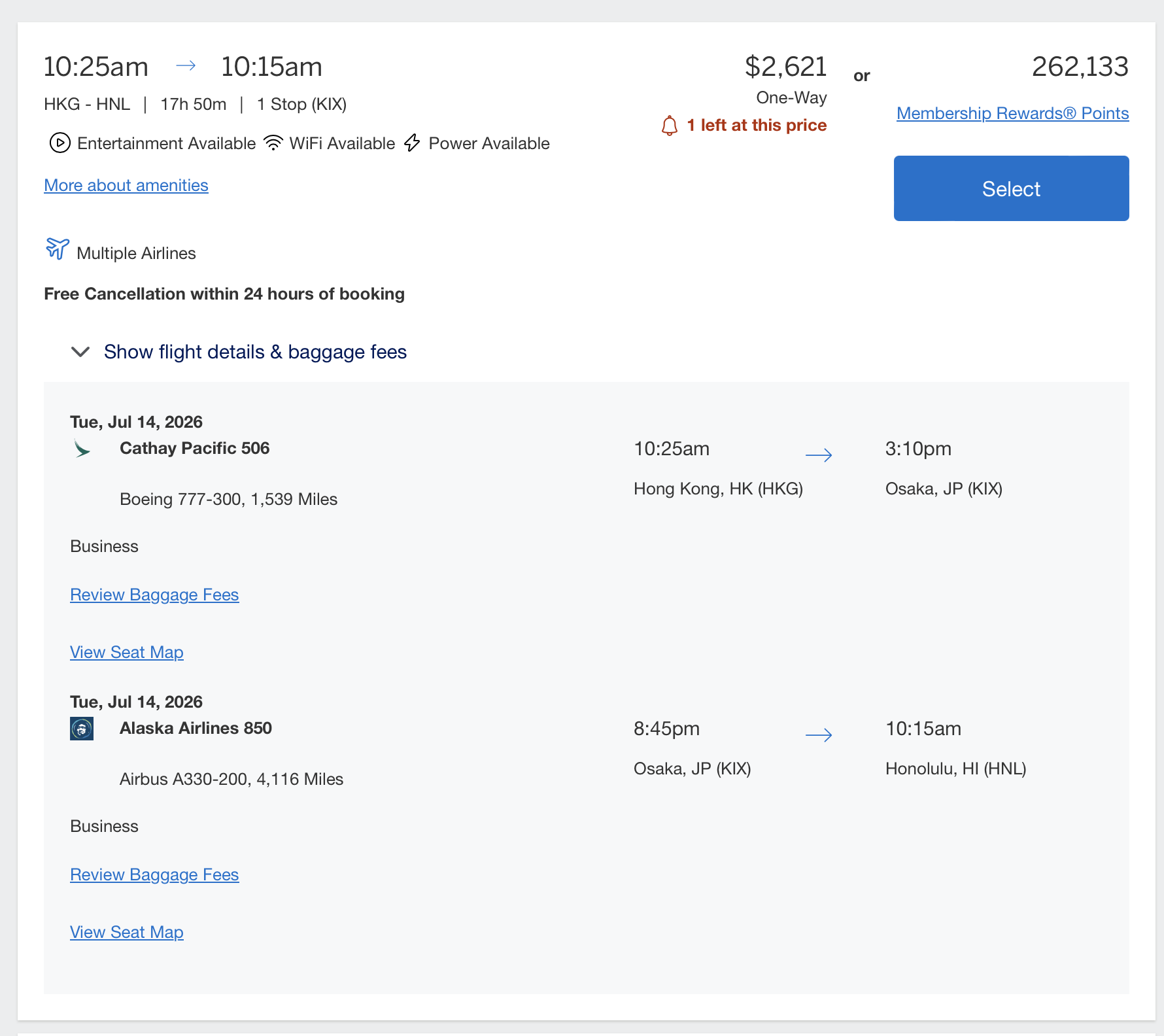Click the Cathay Pacific airline logo
The image size is (1164, 1036).
82,449
